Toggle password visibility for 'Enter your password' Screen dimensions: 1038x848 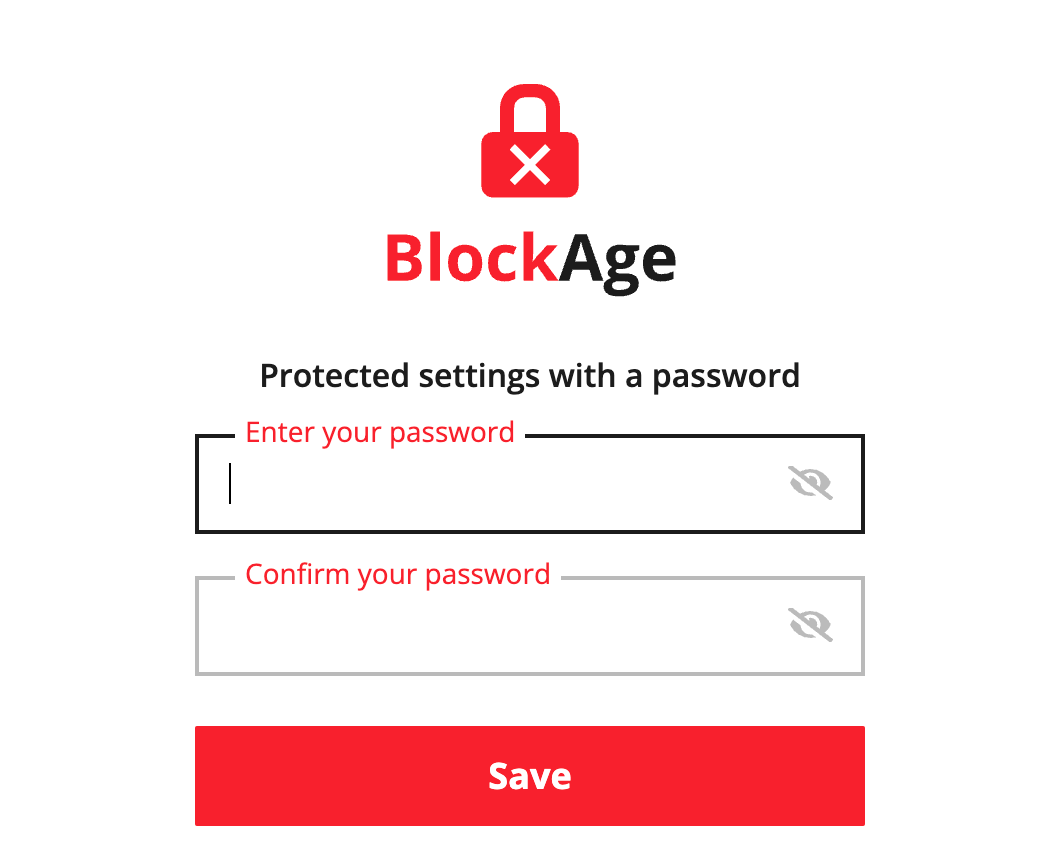(x=810, y=482)
